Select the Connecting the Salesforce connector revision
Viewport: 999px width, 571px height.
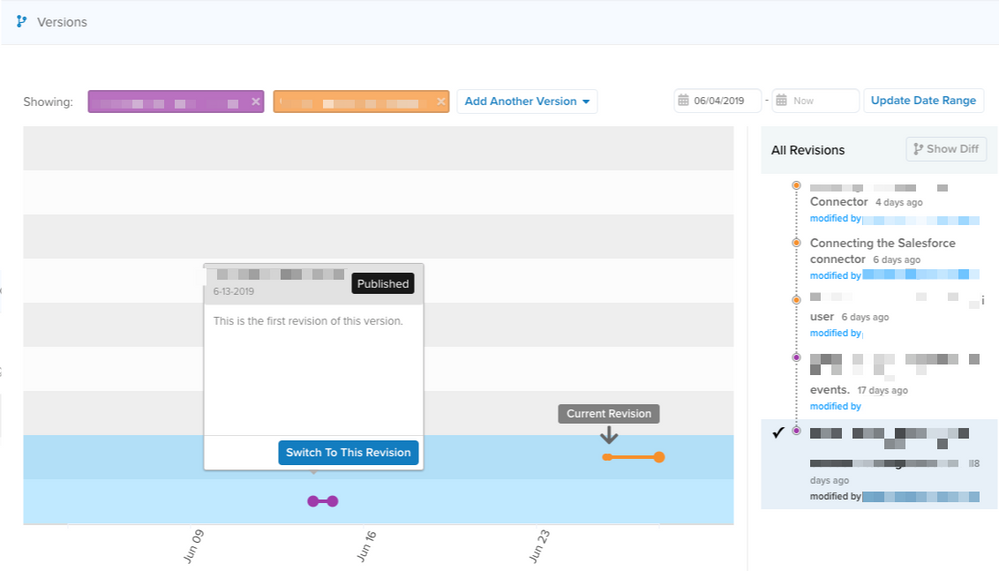882,251
